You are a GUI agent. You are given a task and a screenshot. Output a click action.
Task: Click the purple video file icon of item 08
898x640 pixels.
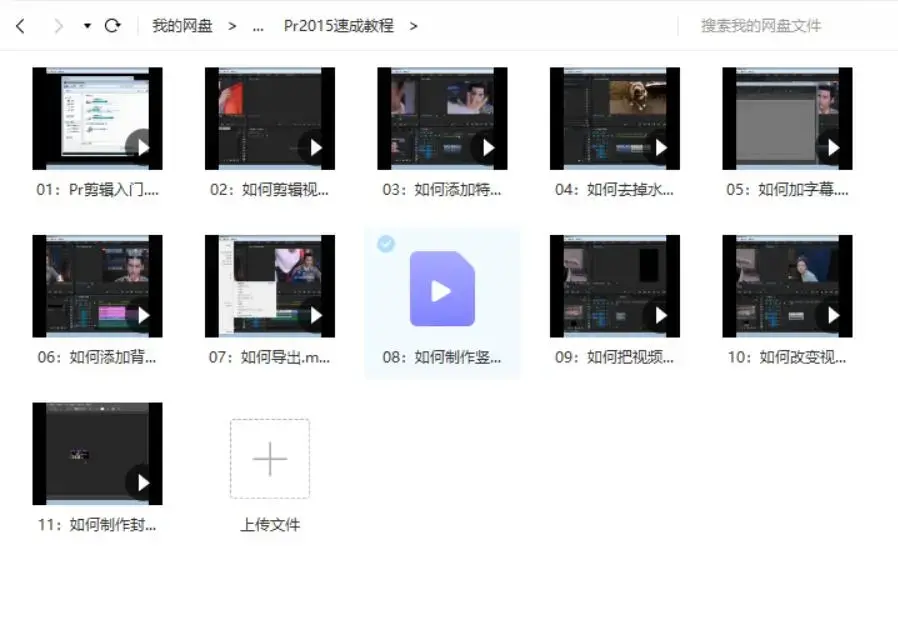442,291
